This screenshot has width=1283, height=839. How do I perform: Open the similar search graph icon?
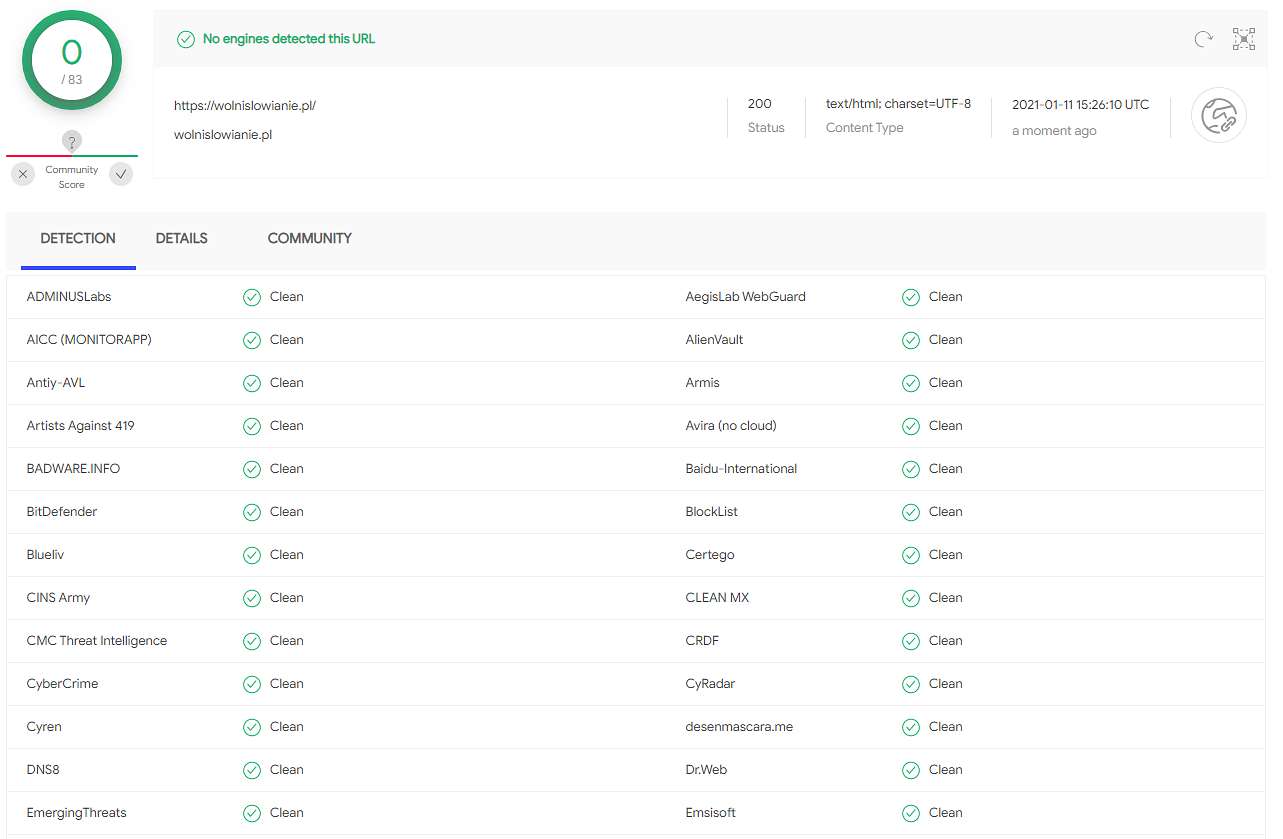1244,39
